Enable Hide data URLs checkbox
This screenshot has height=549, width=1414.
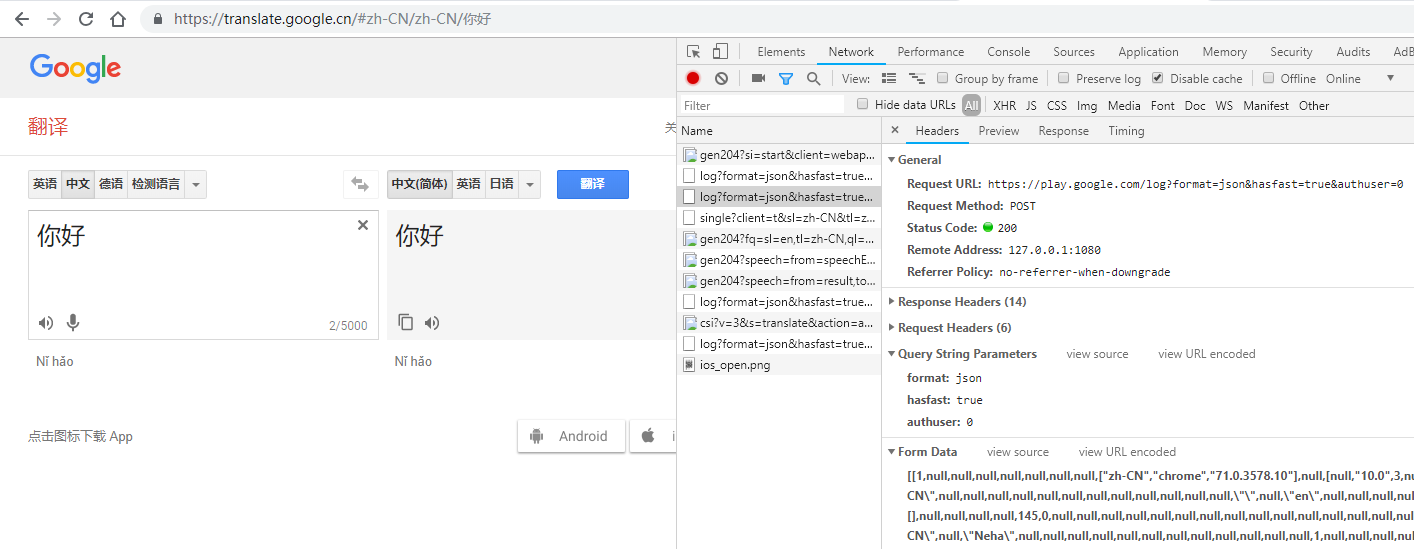(x=863, y=104)
